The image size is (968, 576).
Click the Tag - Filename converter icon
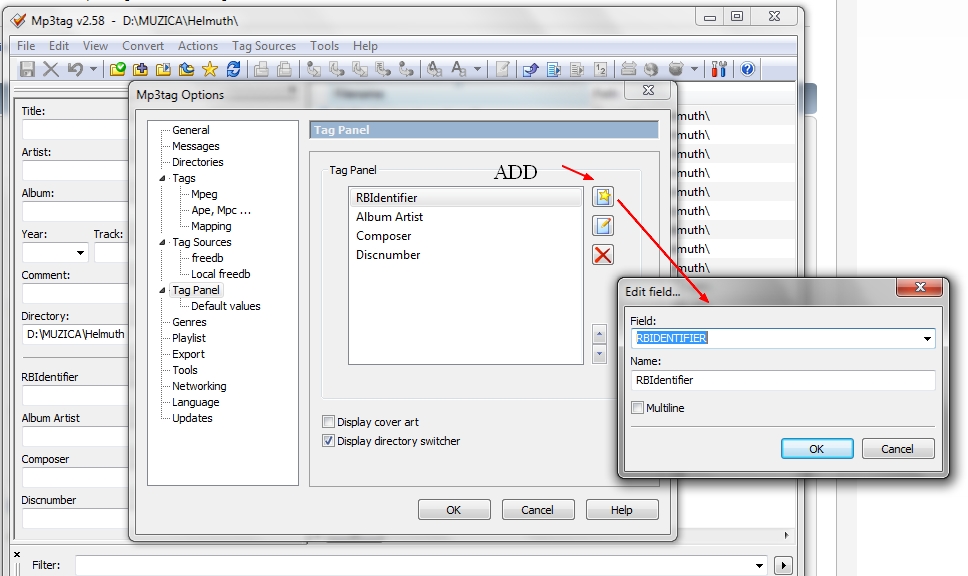pyautogui.click(x=314, y=69)
